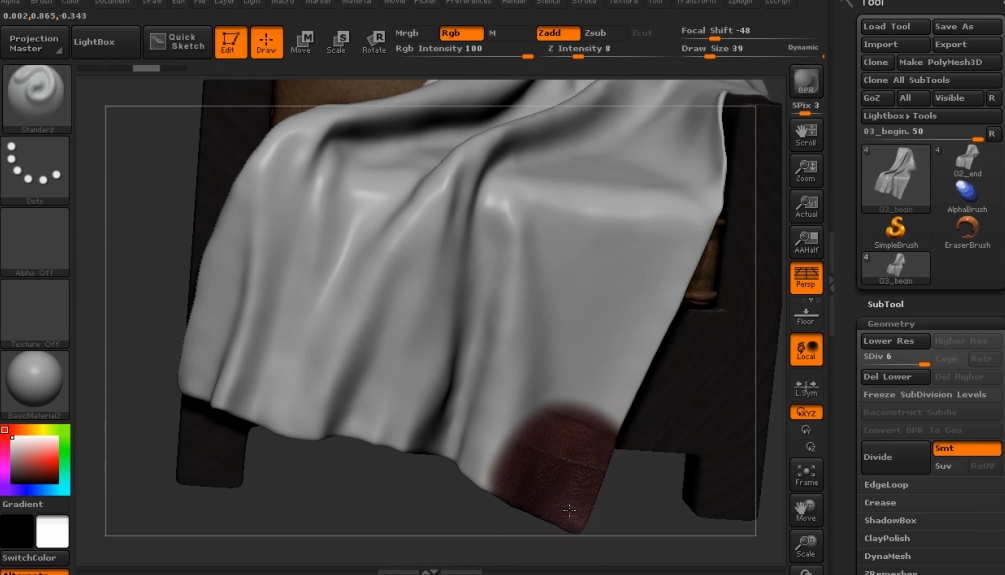Select the EraserBrush tool
This screenshot has height=575, width=1005.
coord(967,232)
